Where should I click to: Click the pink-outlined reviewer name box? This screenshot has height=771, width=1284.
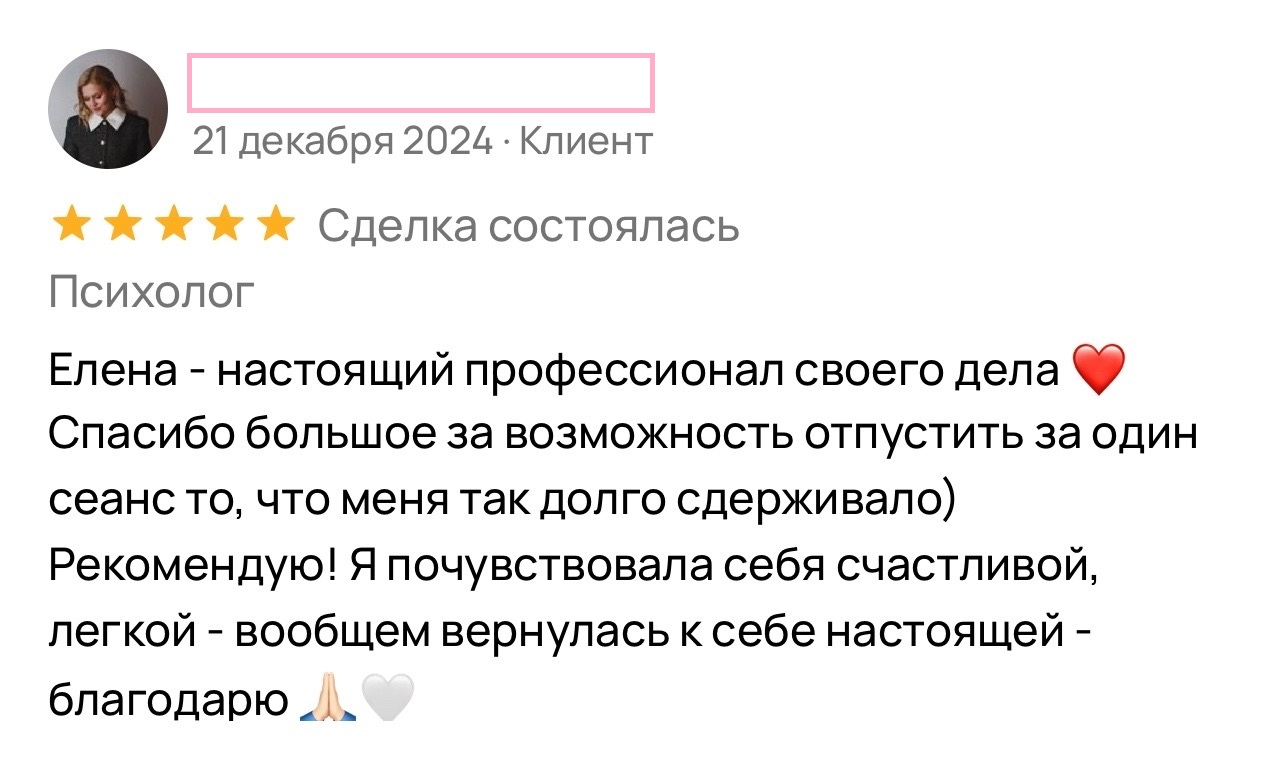coord(421,82)
